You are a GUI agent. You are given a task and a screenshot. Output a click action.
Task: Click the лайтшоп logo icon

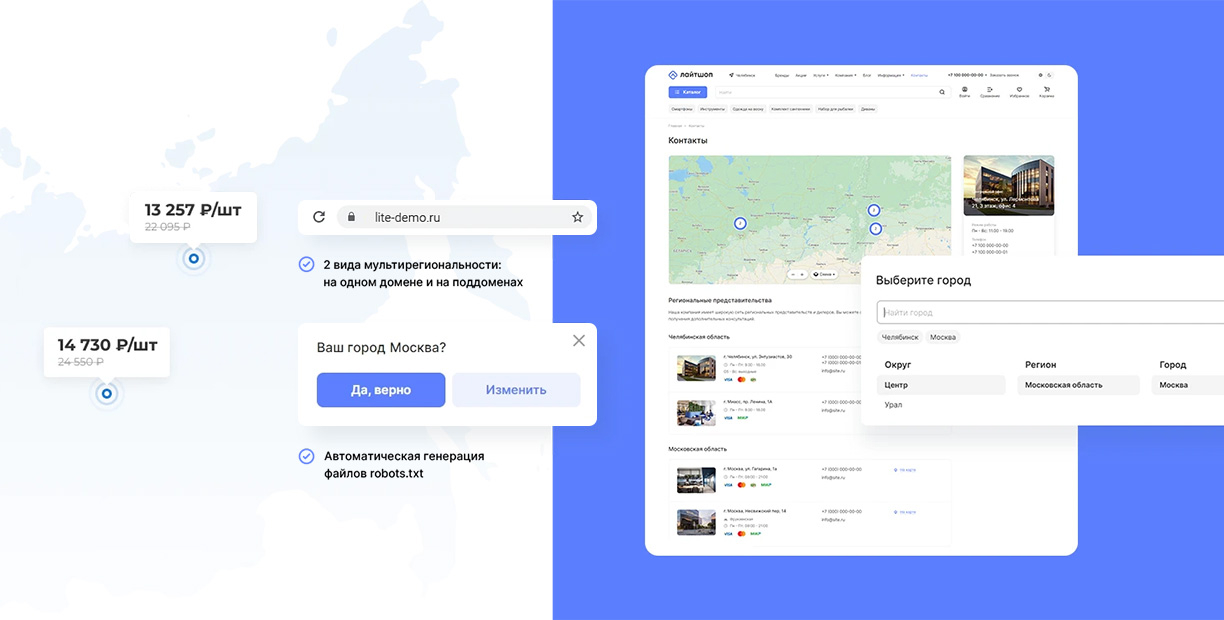point(671,75)
